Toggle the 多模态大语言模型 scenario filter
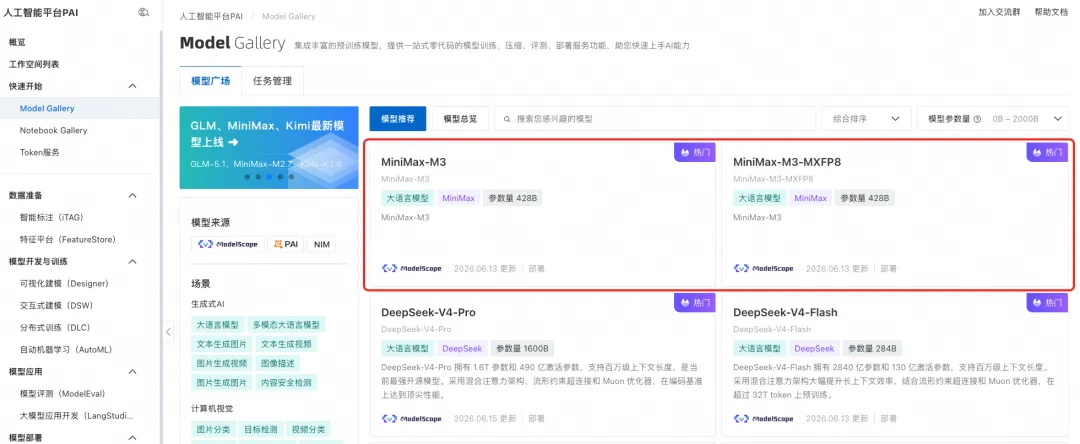The image size is (1080, 444). click(285, 325)
